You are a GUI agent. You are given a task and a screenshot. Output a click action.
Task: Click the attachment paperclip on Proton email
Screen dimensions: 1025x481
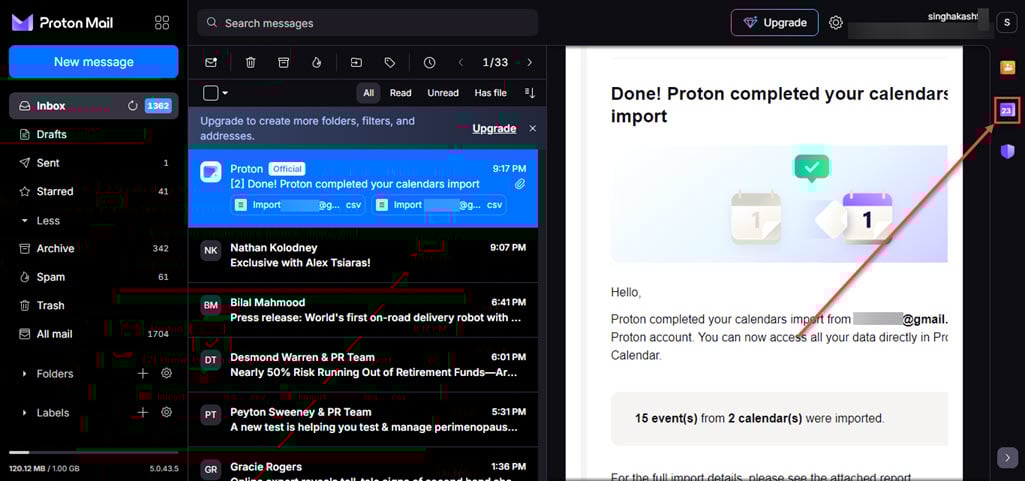(520, 184)
